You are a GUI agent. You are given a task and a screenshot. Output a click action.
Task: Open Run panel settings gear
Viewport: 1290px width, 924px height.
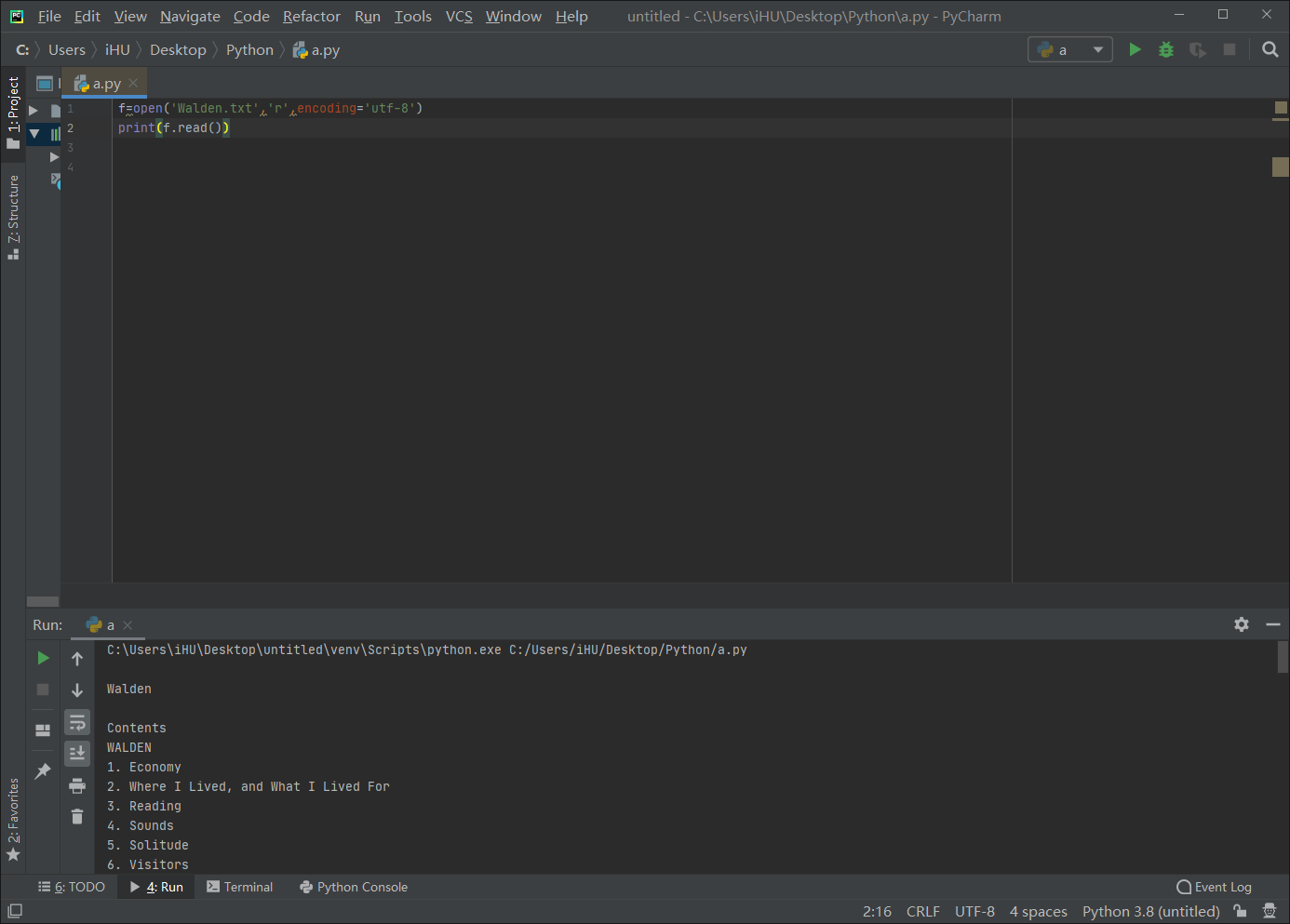click(x=1242, y=624)
